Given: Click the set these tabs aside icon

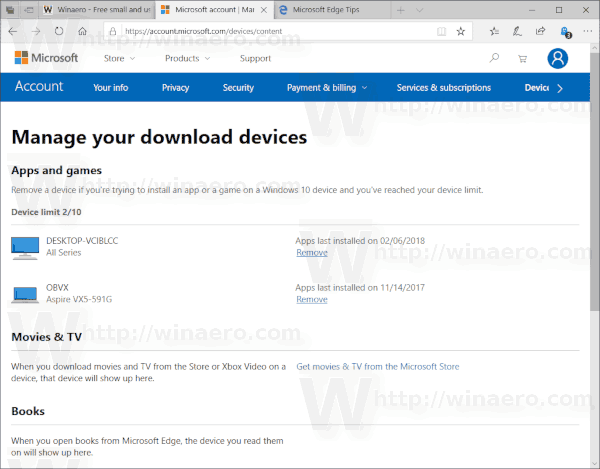Looking at the screenshot, I should pos(29,10).
